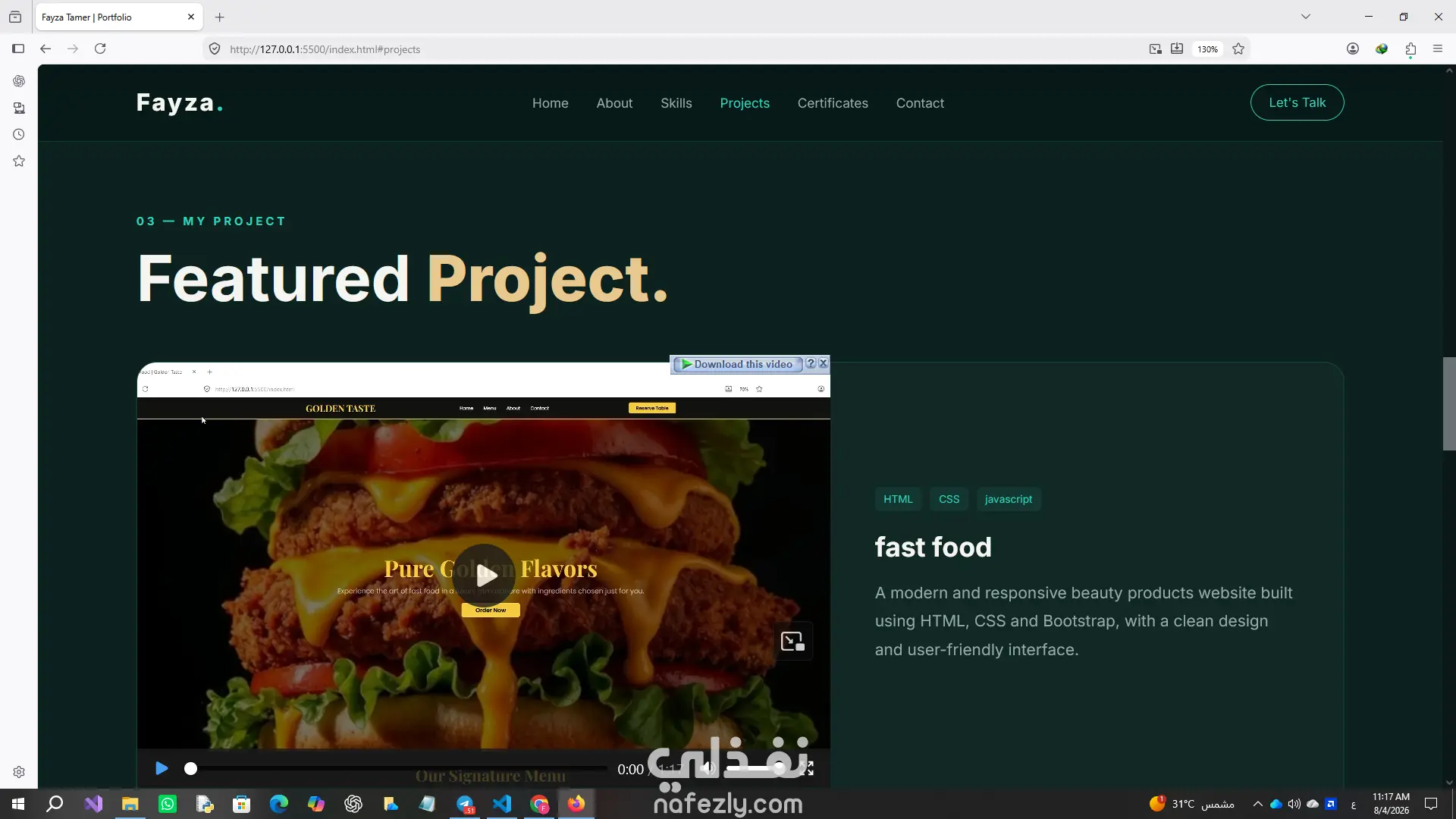
Task: Open the picture-in-picture icon in address bar
Action: (x=1155, y=49)
